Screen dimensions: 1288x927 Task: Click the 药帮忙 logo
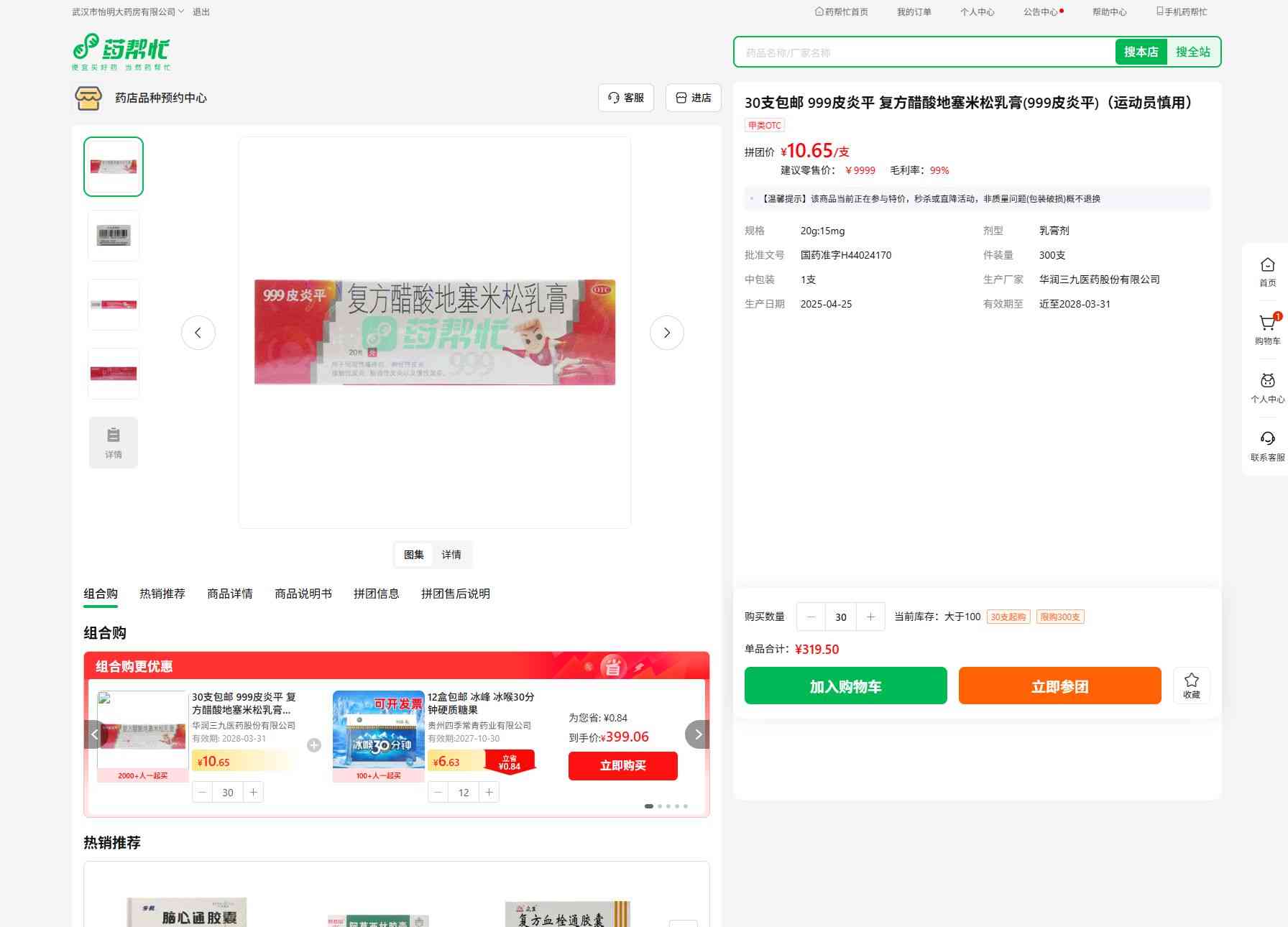121,51
